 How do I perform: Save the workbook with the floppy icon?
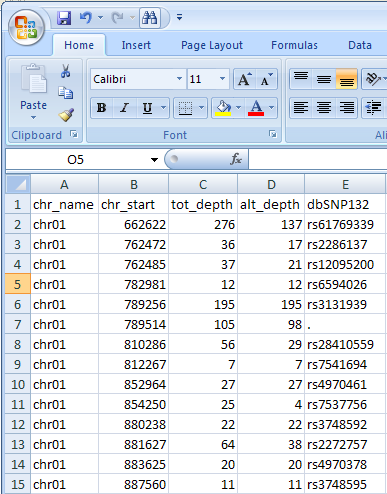(x=64, y=18)
